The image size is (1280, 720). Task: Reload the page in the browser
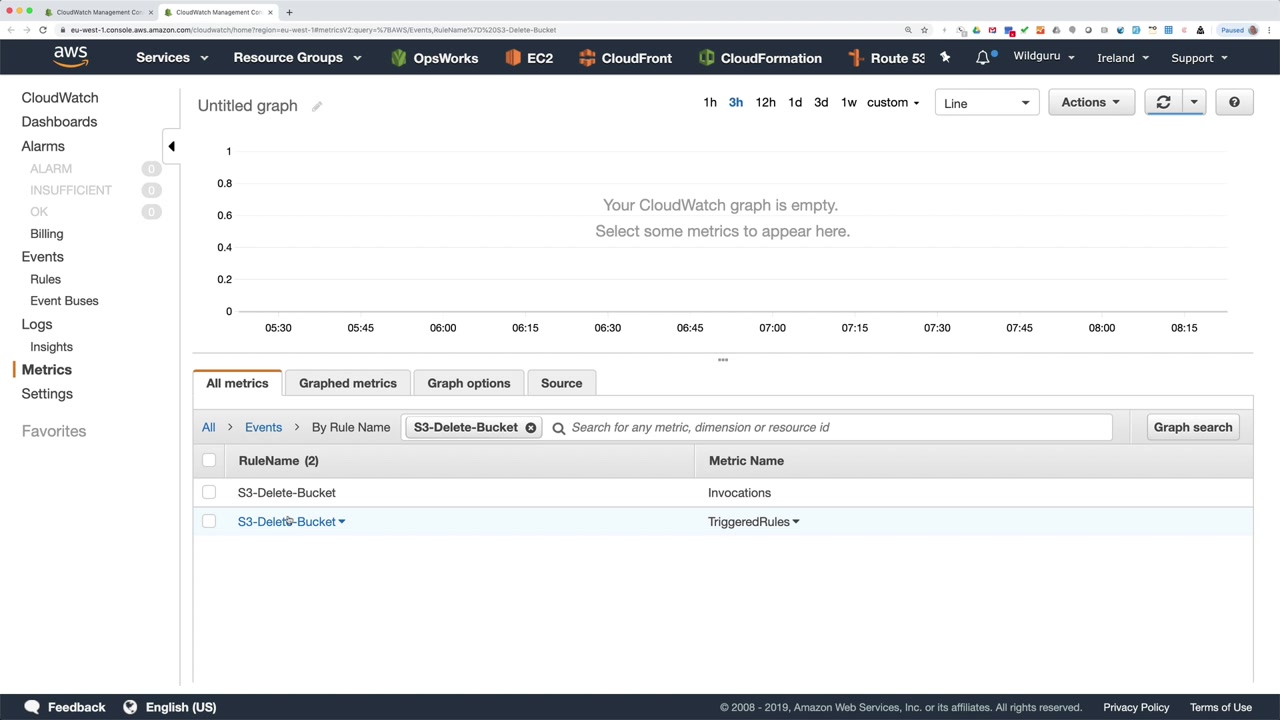43,30
